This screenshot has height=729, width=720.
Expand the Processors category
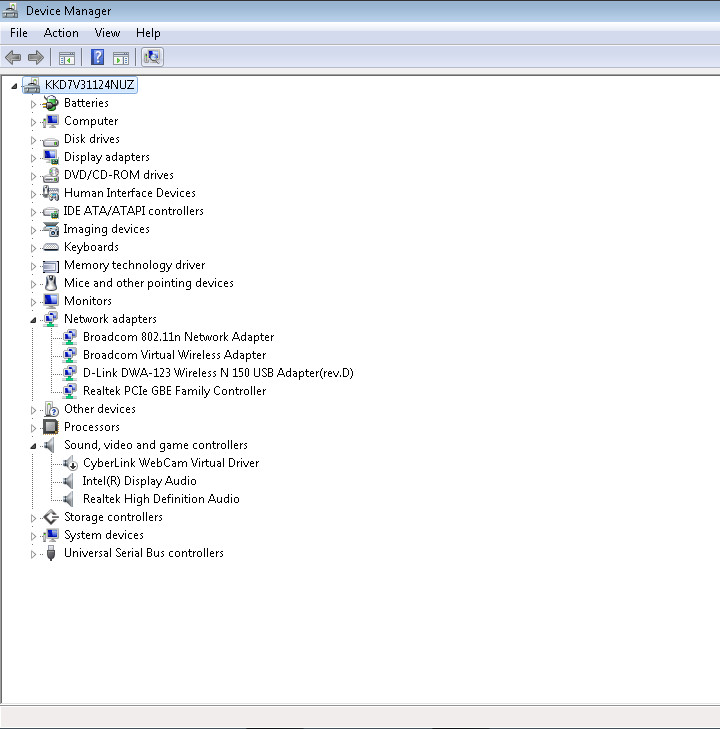33,428
